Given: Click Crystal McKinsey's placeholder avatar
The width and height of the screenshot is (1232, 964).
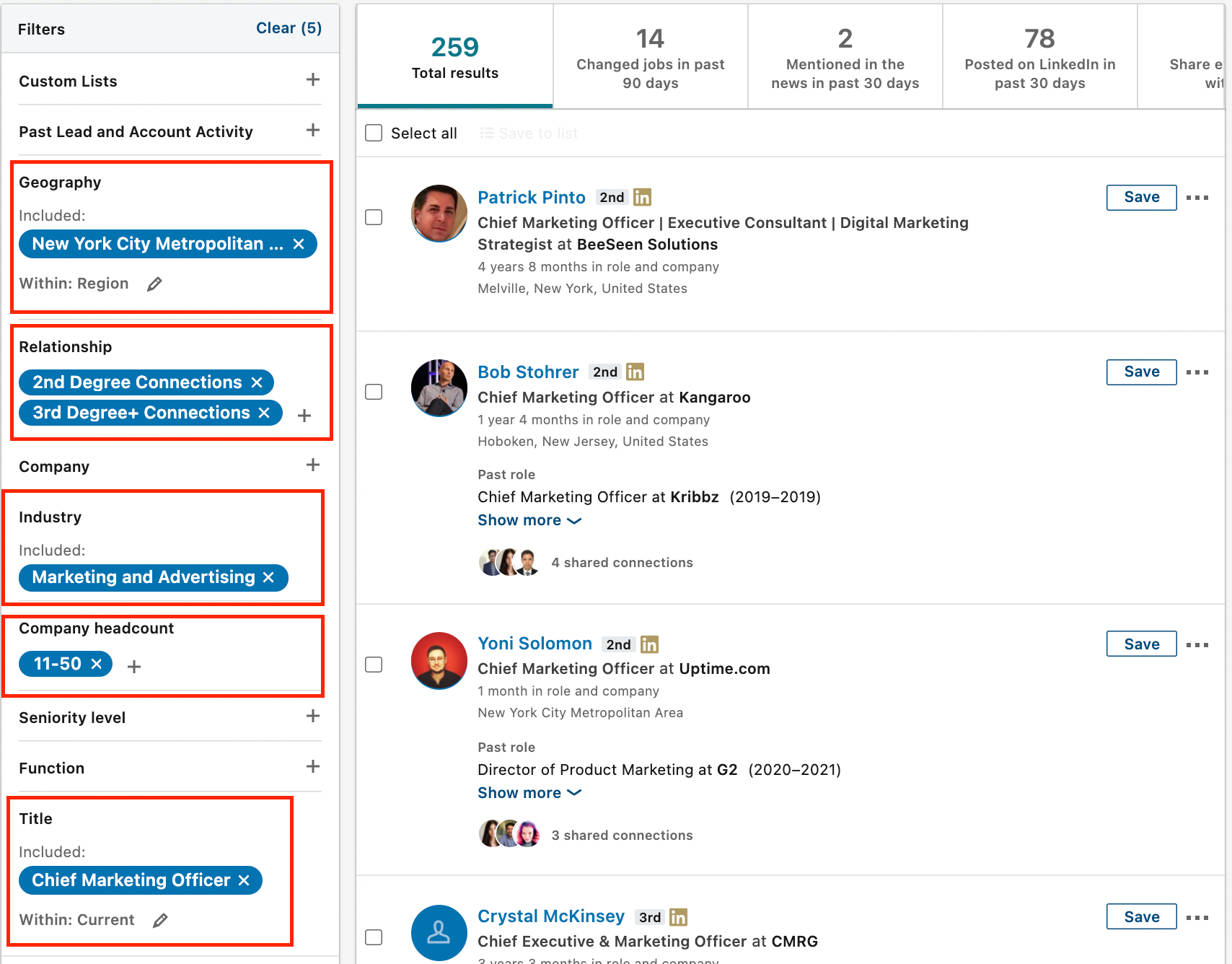Looking at the screenshot, I should coord(439,933).
